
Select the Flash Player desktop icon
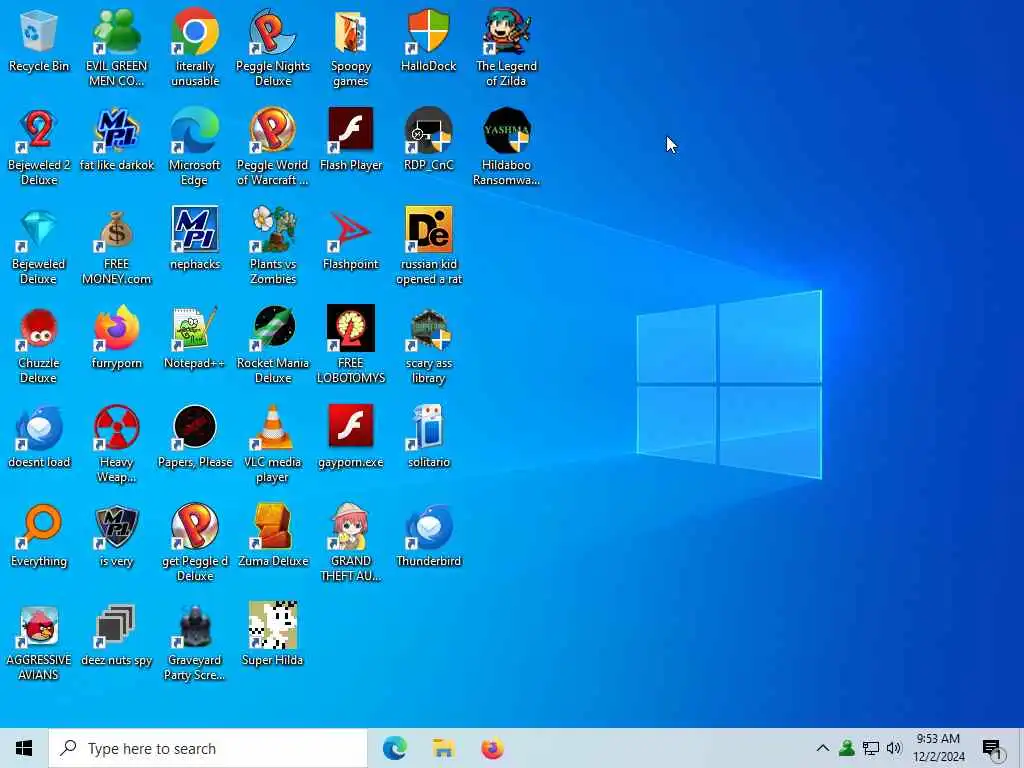351,138
